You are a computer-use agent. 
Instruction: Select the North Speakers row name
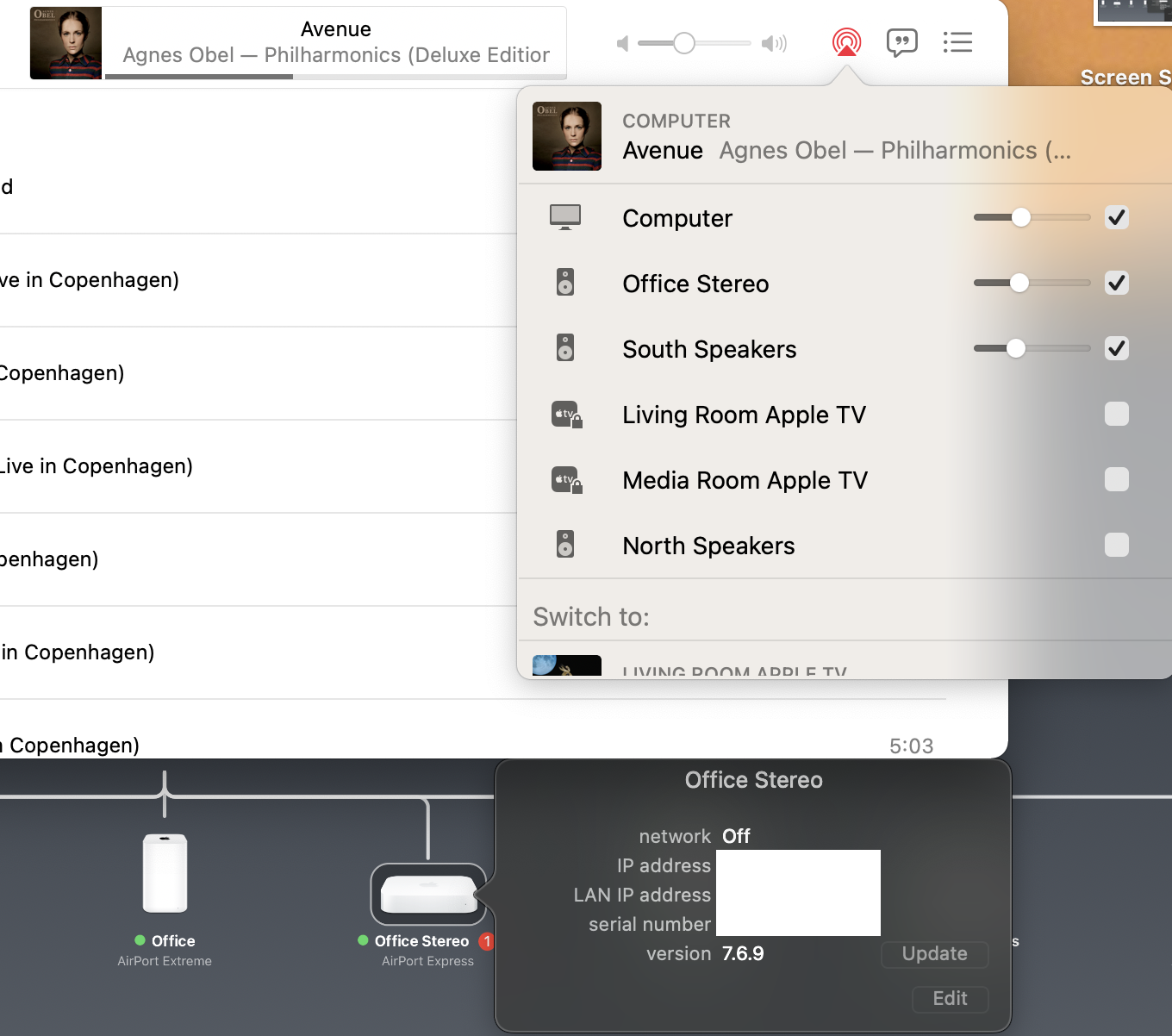(x=708, y=546)
